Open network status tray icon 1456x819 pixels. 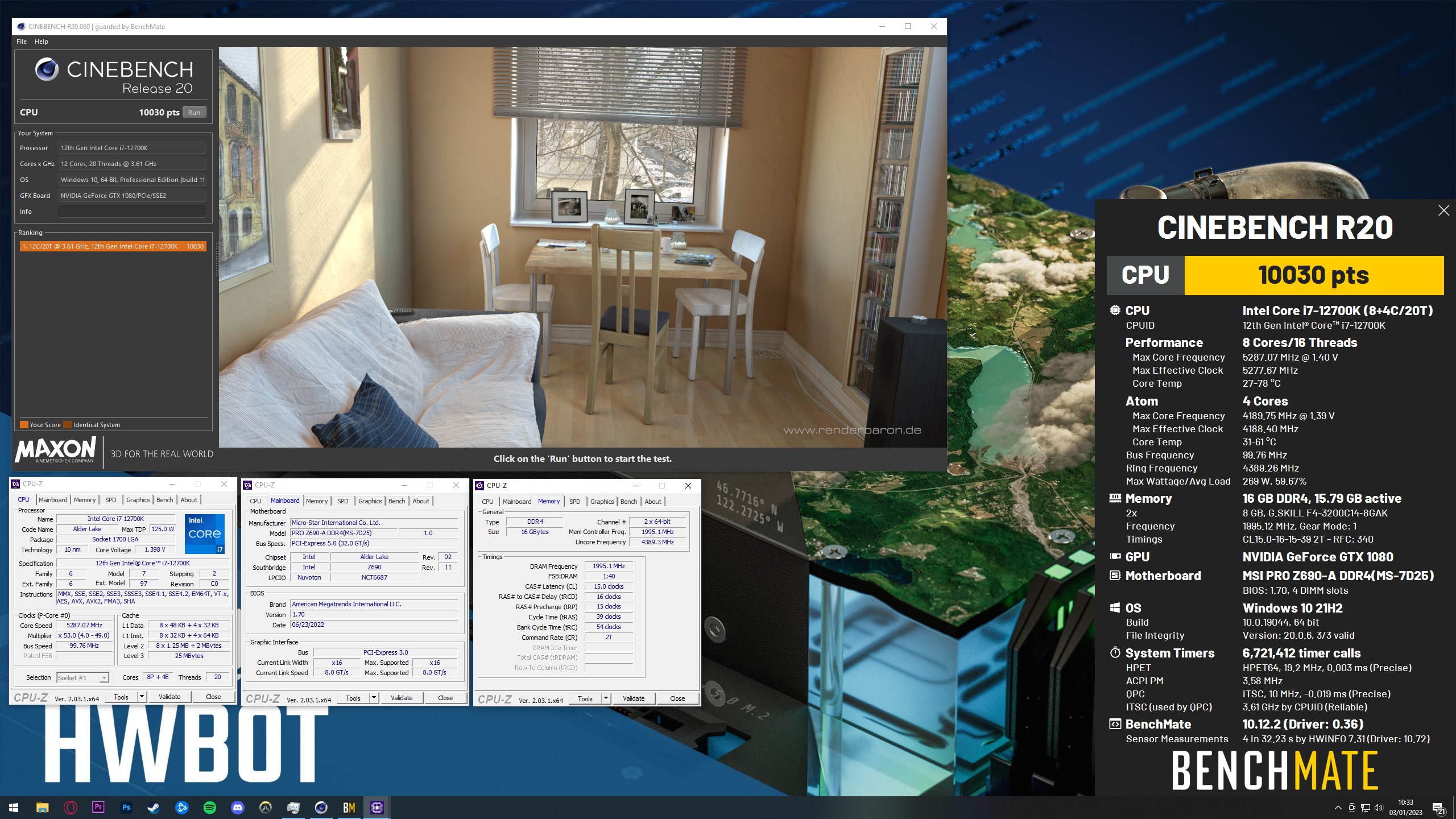point(1365,808)
